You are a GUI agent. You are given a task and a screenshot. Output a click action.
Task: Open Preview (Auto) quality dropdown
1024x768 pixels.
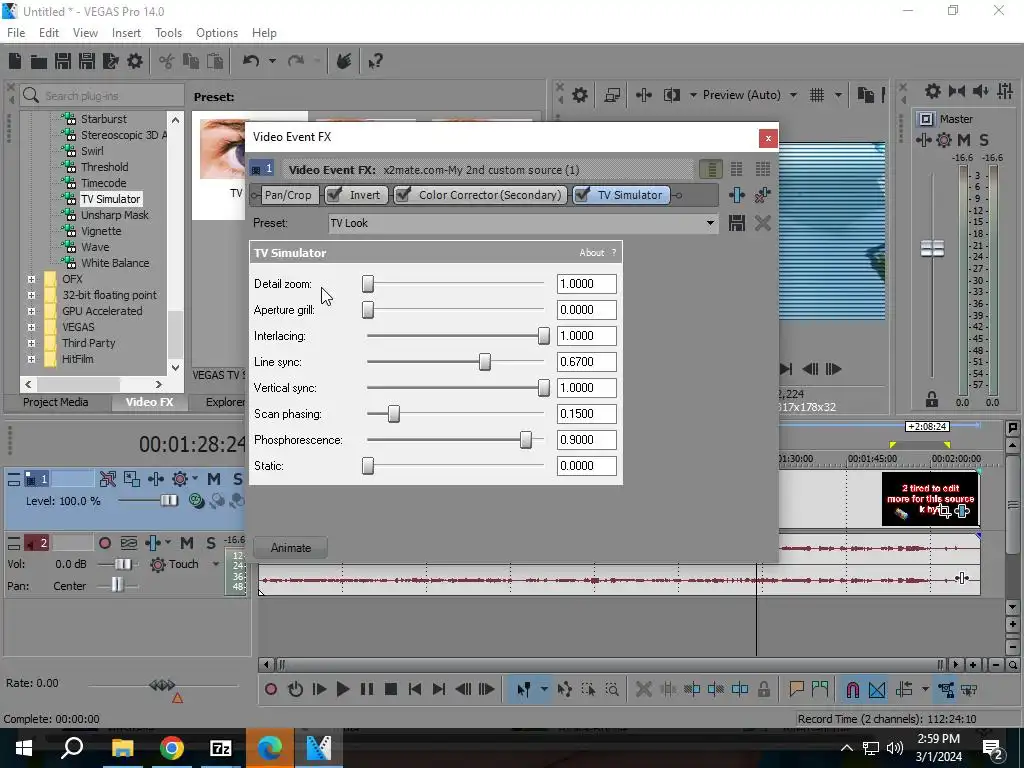[x=793, y=95]
